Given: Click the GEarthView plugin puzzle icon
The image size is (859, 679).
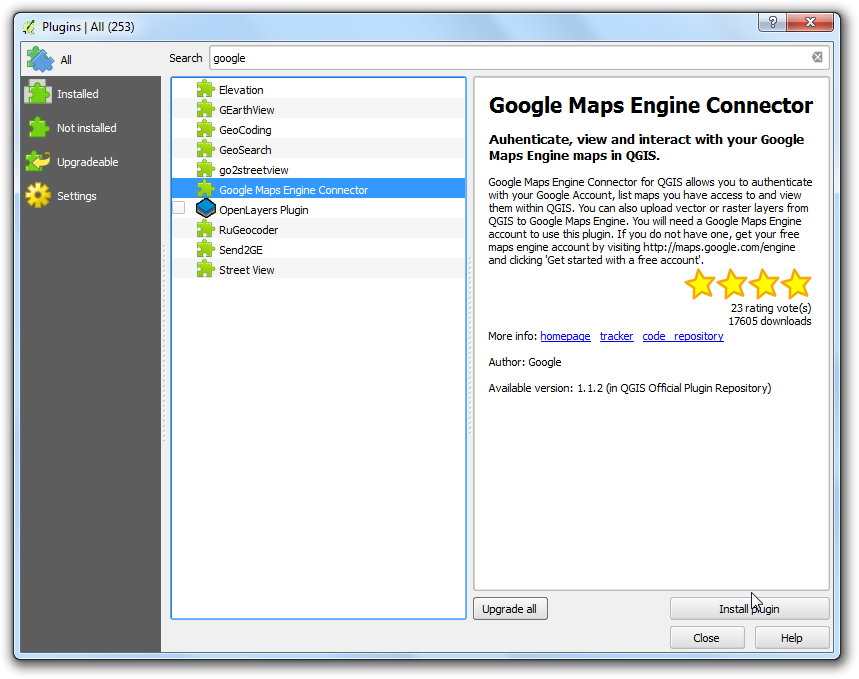Looking at the screenshot, I should 205,110.
